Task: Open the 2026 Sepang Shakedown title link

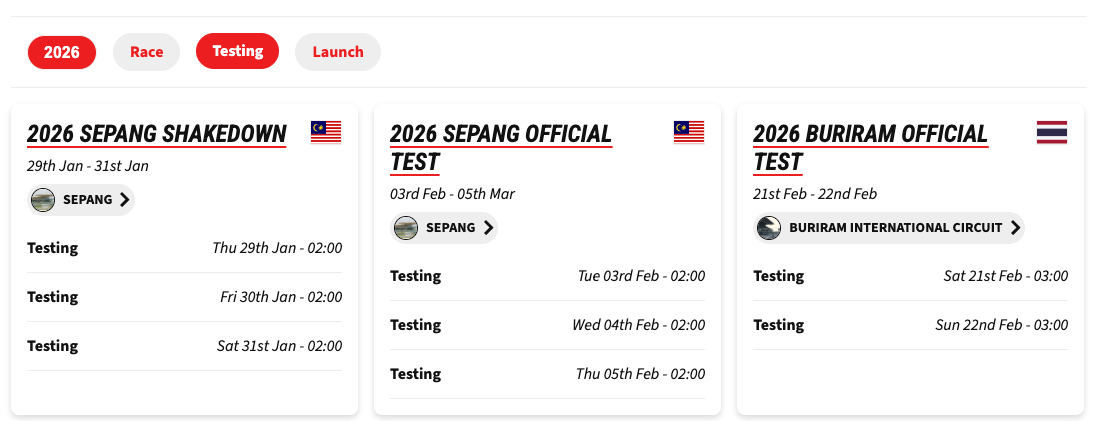Action: 157,134
